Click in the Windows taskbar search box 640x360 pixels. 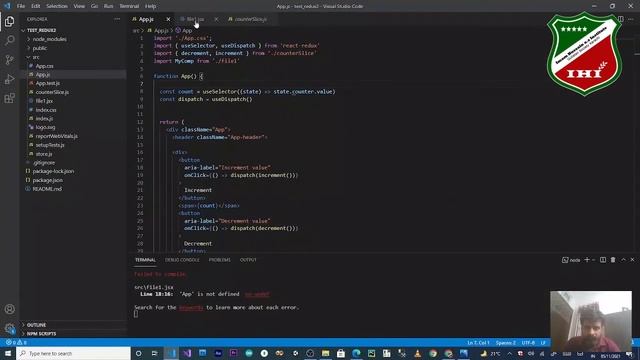click(73, 353)
